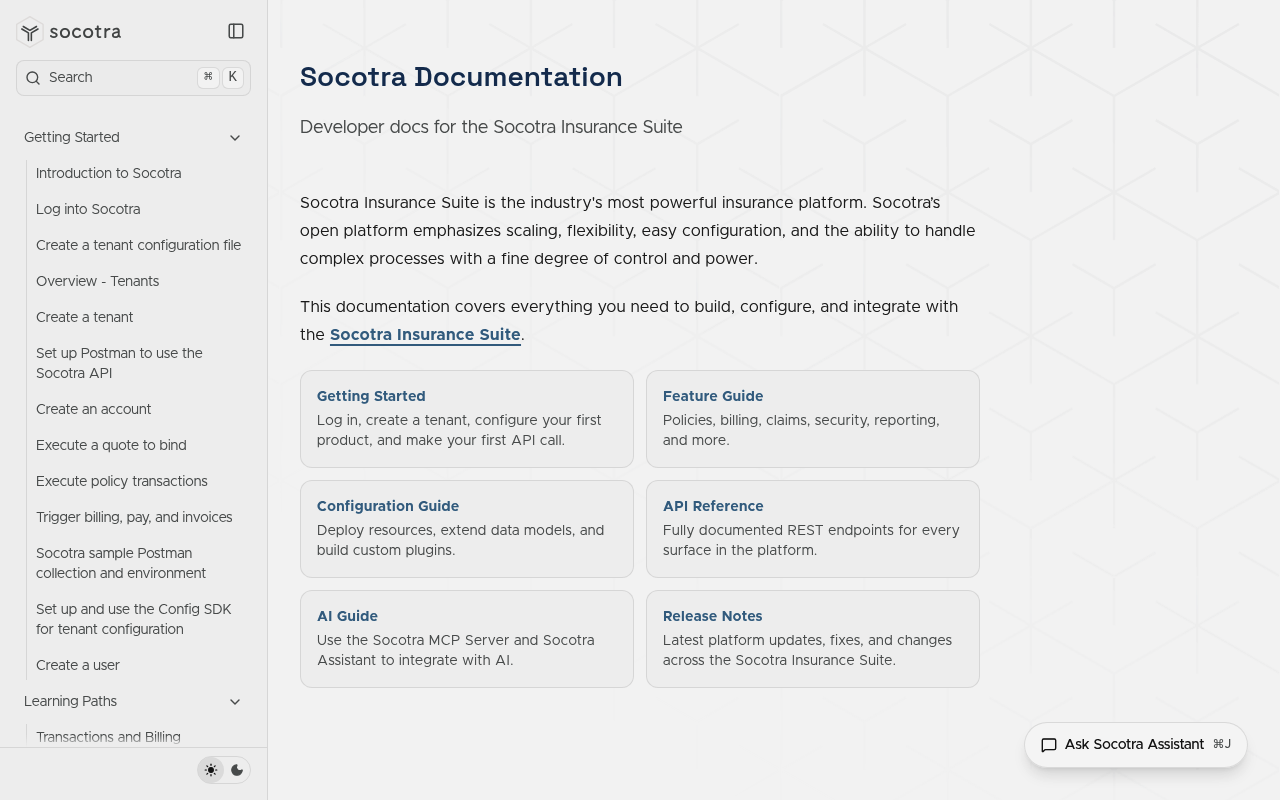Switch to light mode sun icon
1280x800 pixels.
[211, 770]
